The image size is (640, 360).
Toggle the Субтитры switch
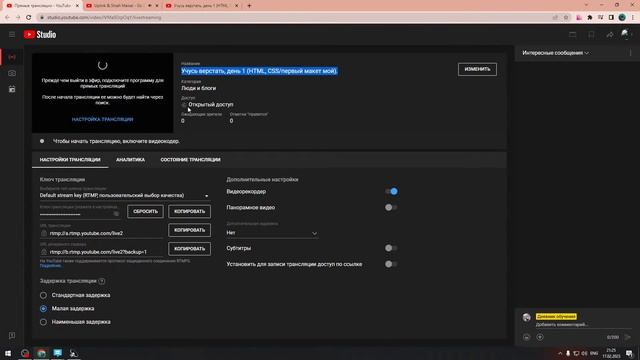391,248
